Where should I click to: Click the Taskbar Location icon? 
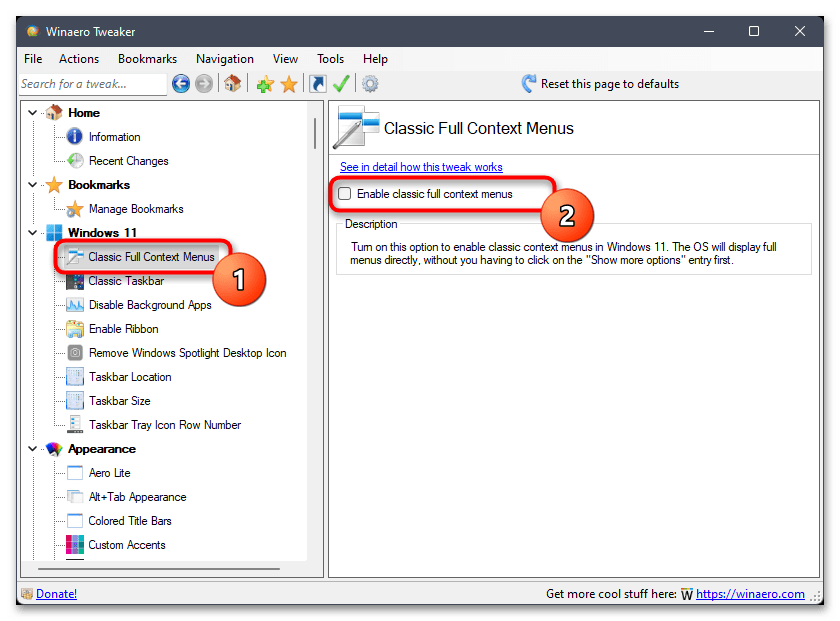pyautogui.click(x=74, y=377)
